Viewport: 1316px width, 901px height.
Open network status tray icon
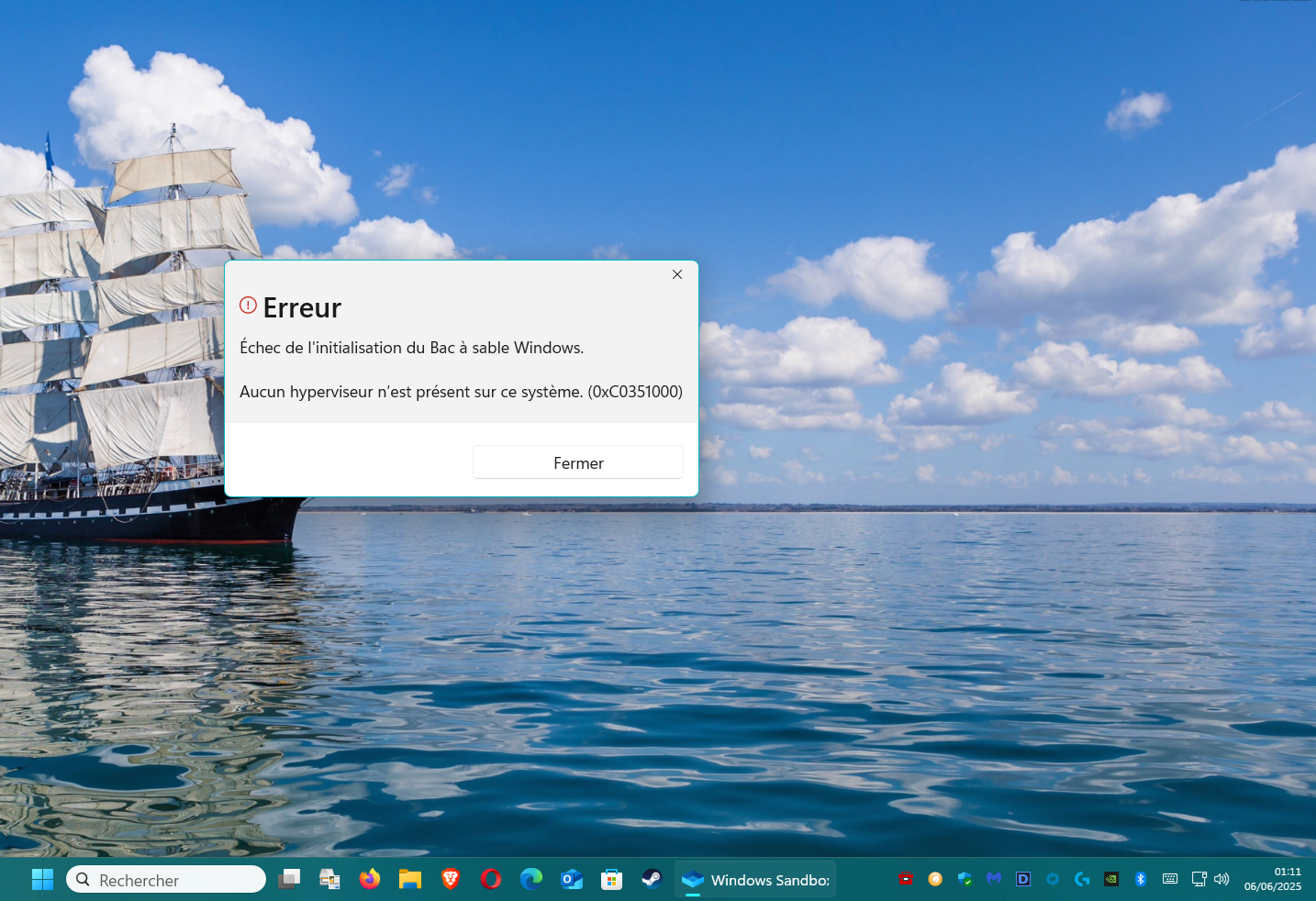[x=1199, y=878]
